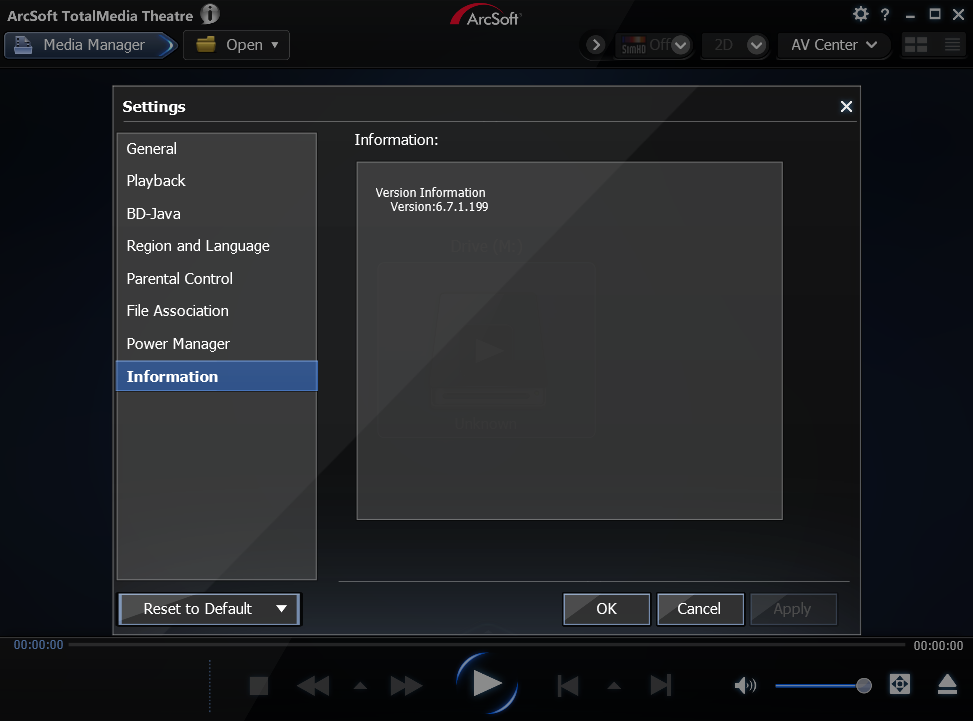
Task: Click elapsed time 00:00:00 on left
Action: (38, 645)
